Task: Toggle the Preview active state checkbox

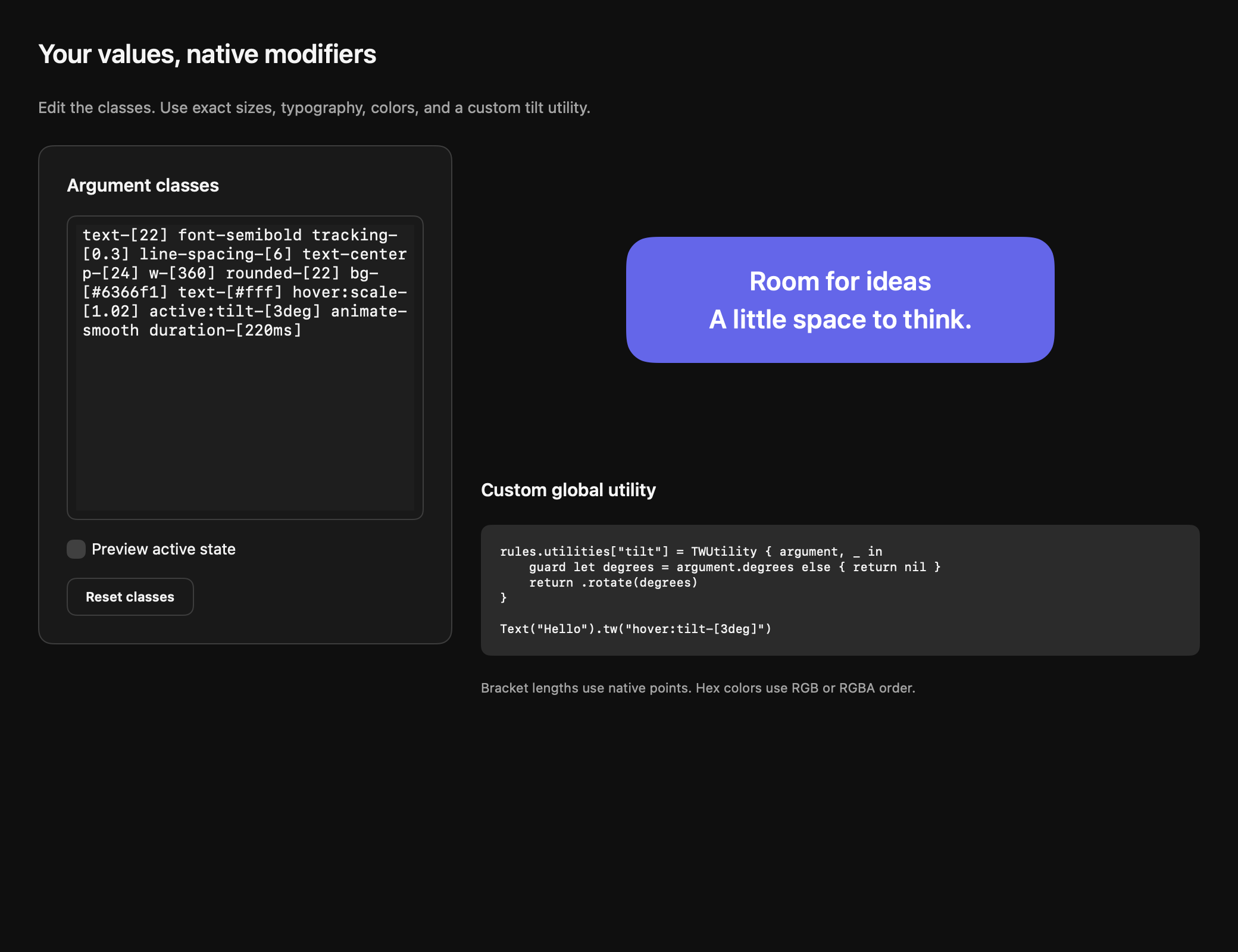Action: pyautogui.click(x=76, y=549)
